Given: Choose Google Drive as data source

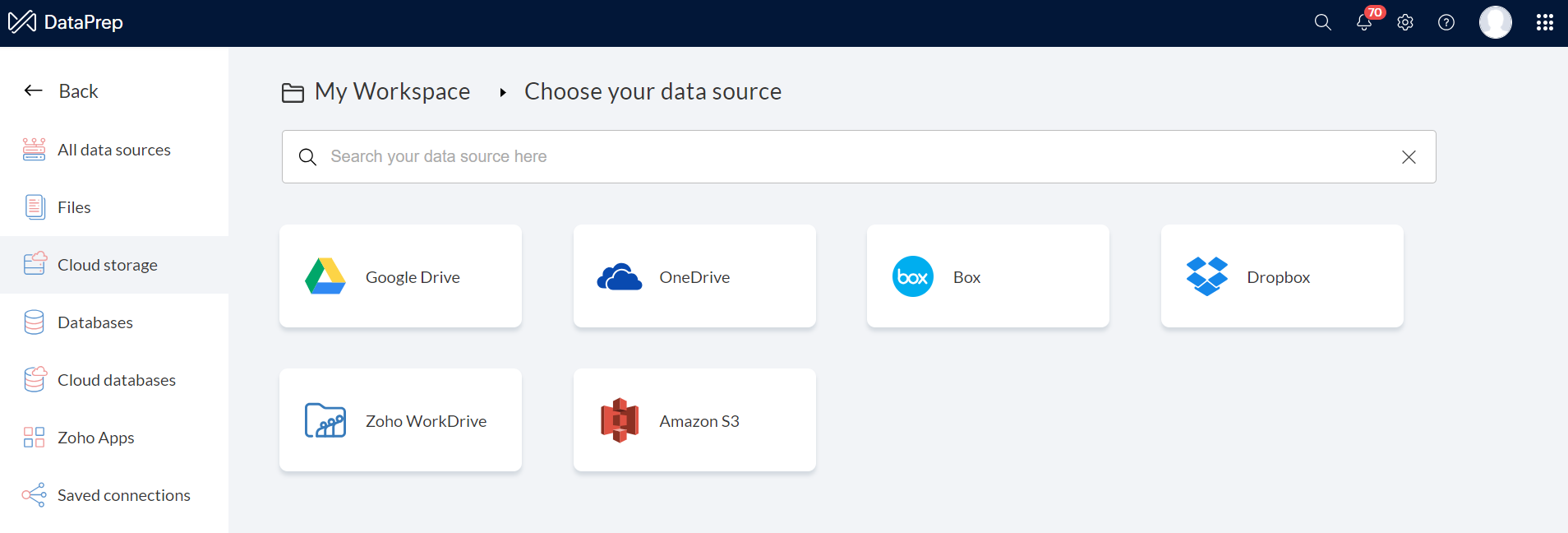Looking at the screenshot, I should [400, 276].
